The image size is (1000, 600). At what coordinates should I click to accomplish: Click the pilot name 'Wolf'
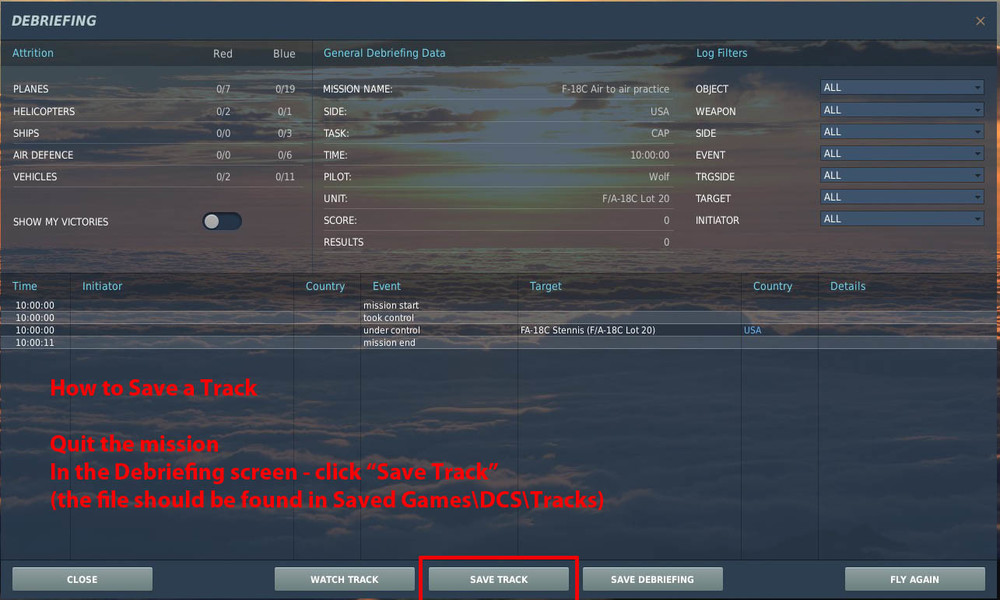pyautogui.click(x=659, y=177)
